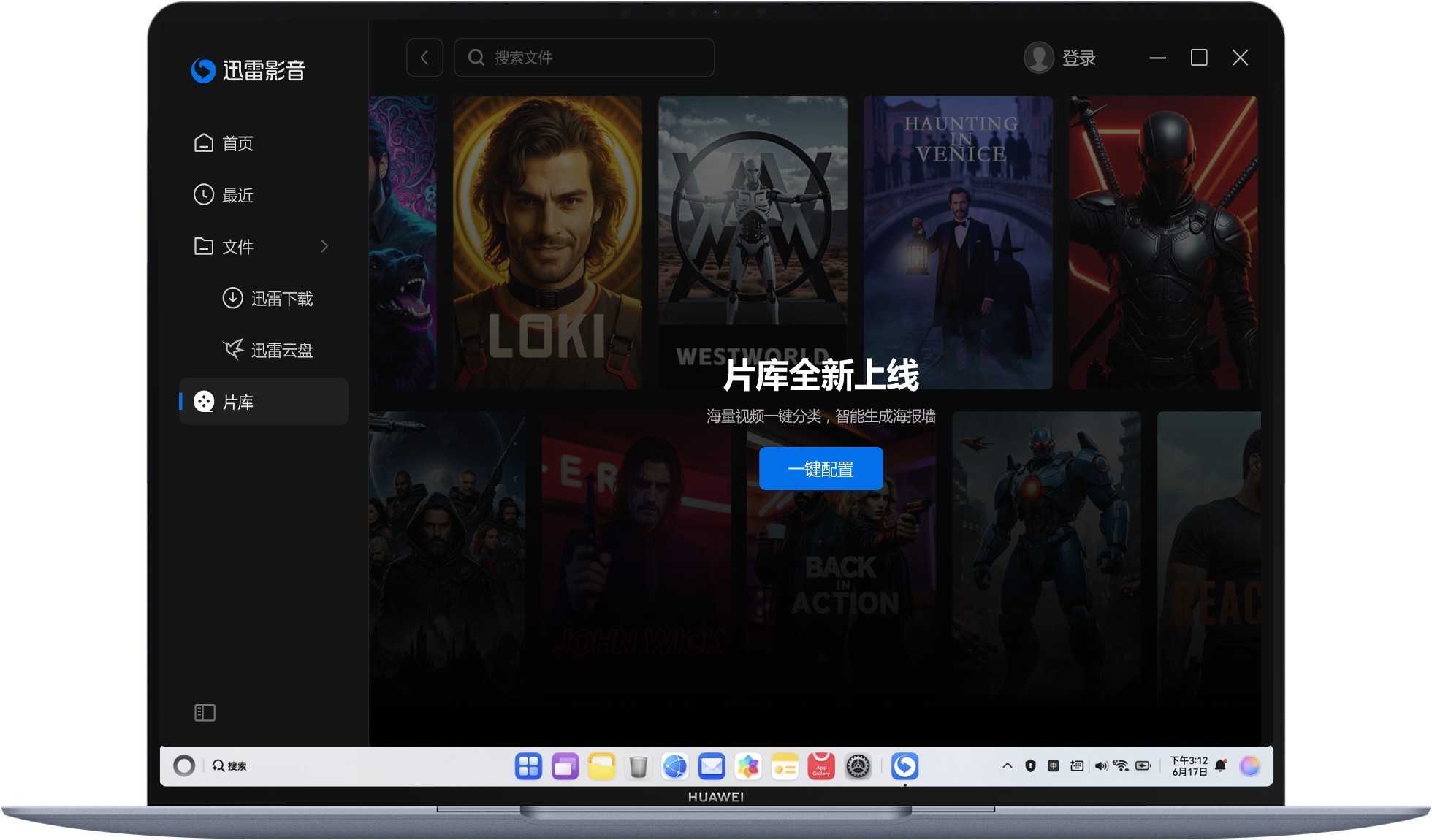Open the trash bin icon
This screenshot has width=1432, height=840.
point(638,767)
